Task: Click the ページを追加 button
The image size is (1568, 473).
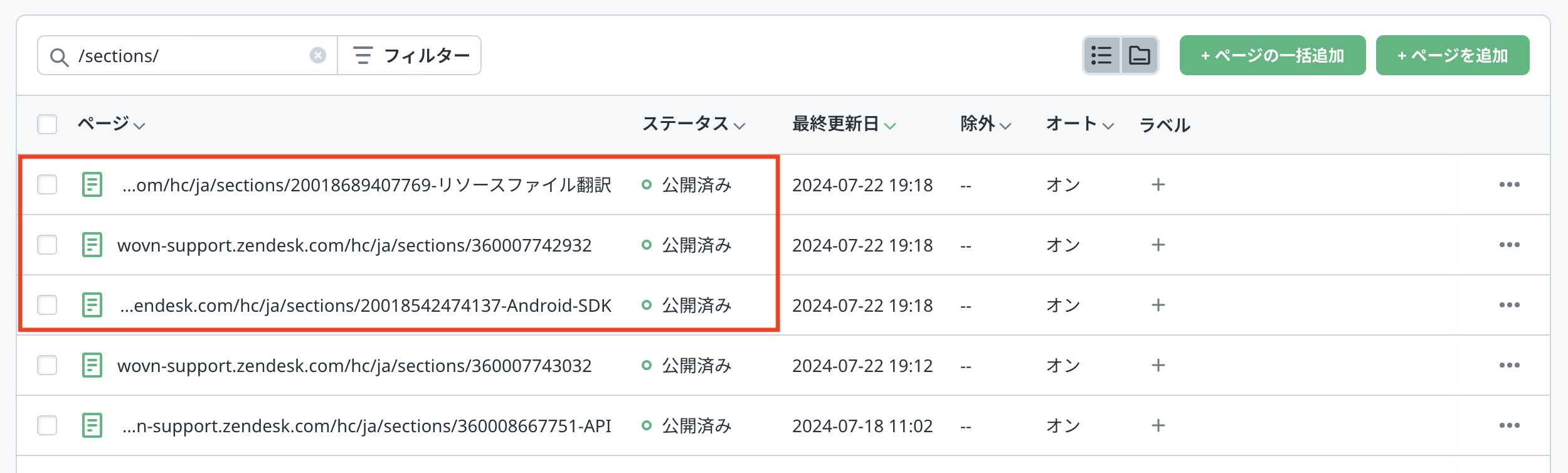Action: pos(1452,56)
